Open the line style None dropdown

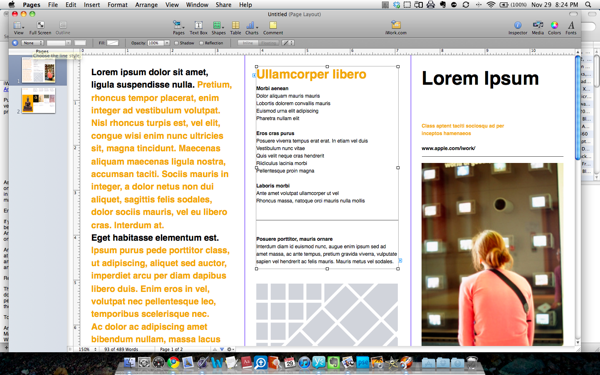pyautogui.click(x=32, y=43)
